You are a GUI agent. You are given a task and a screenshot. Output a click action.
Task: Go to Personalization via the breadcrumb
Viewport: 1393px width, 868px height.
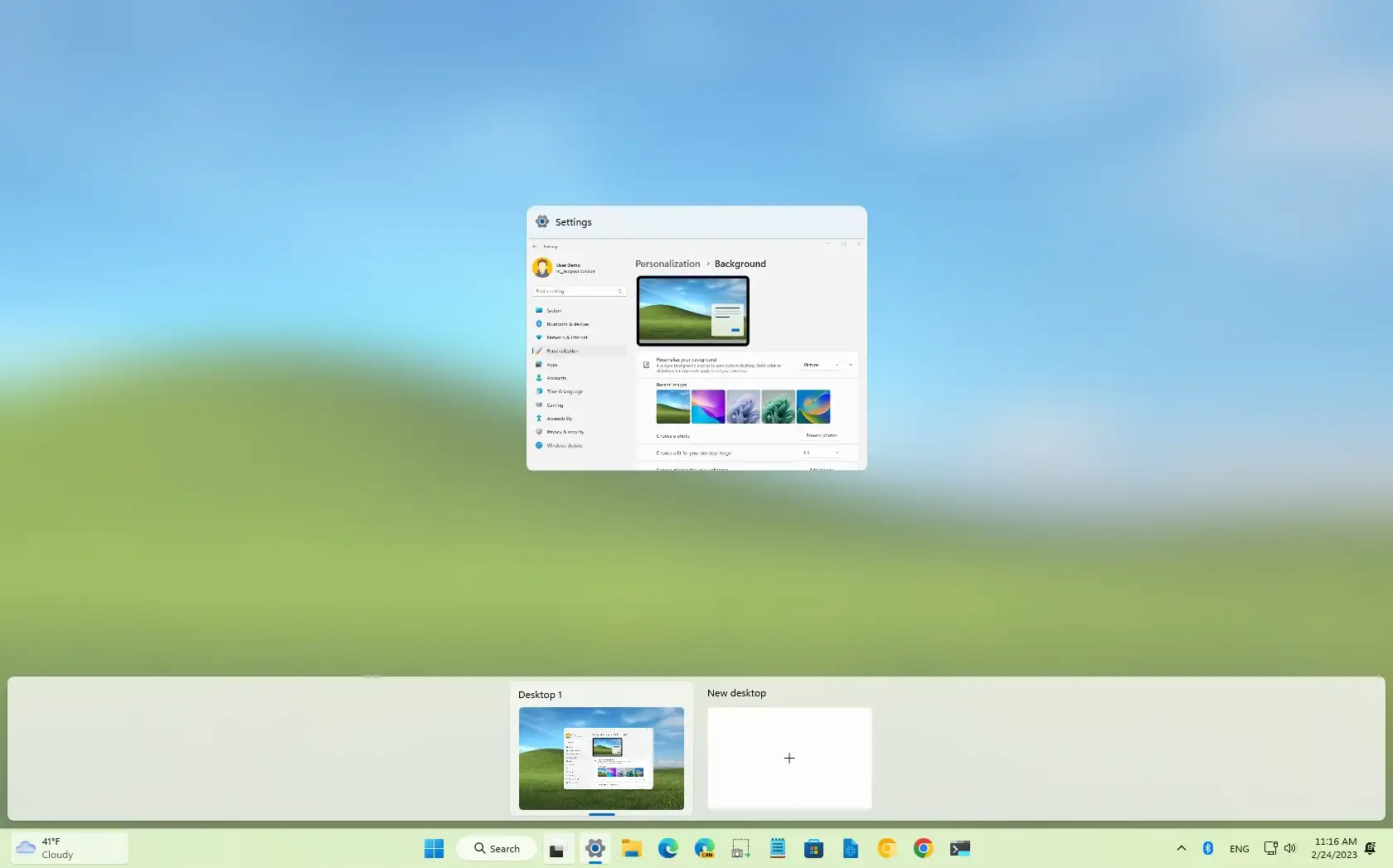[667, 264]
